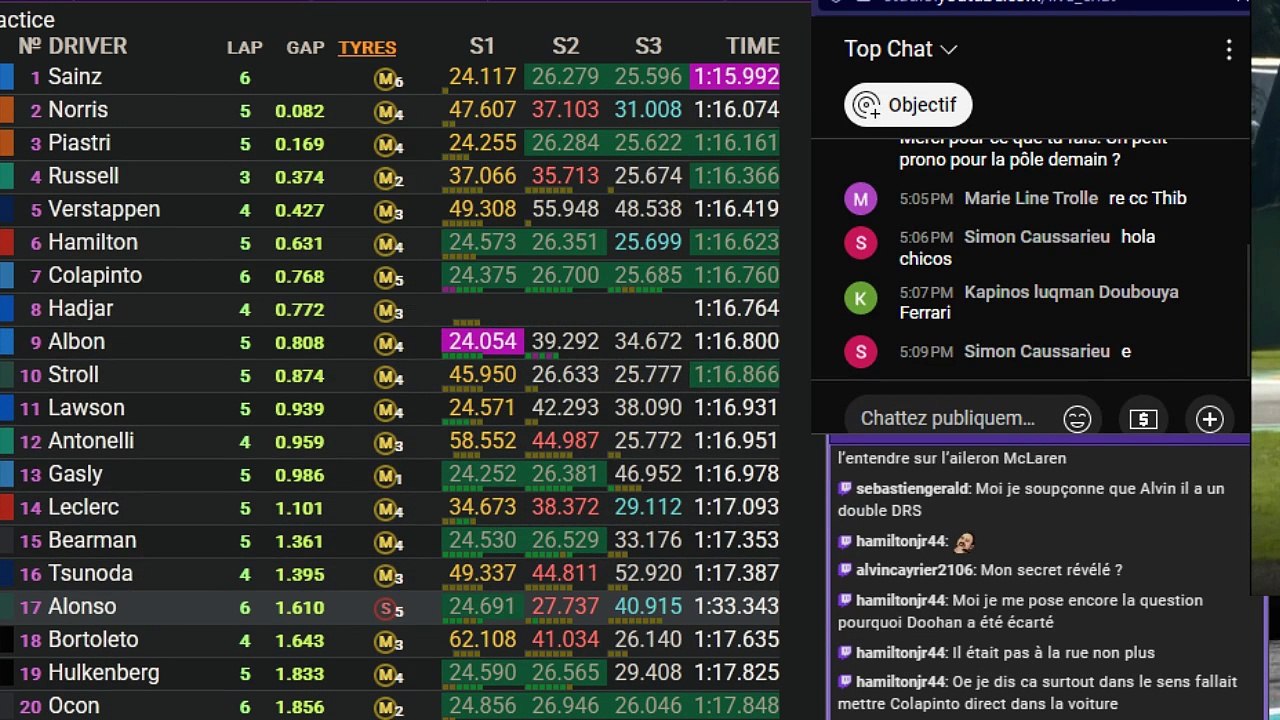This screenshot has width=1280, height=720.
Task: Click Piastri medium tyre icon
Action: (x=388, y=145)
